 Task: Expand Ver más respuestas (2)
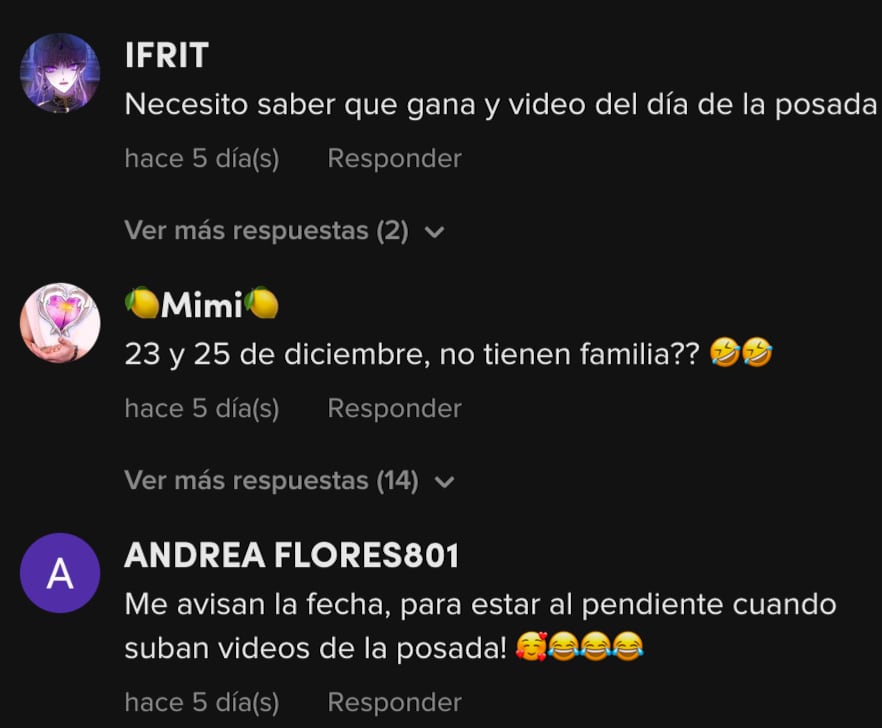(x=285, y=230)
